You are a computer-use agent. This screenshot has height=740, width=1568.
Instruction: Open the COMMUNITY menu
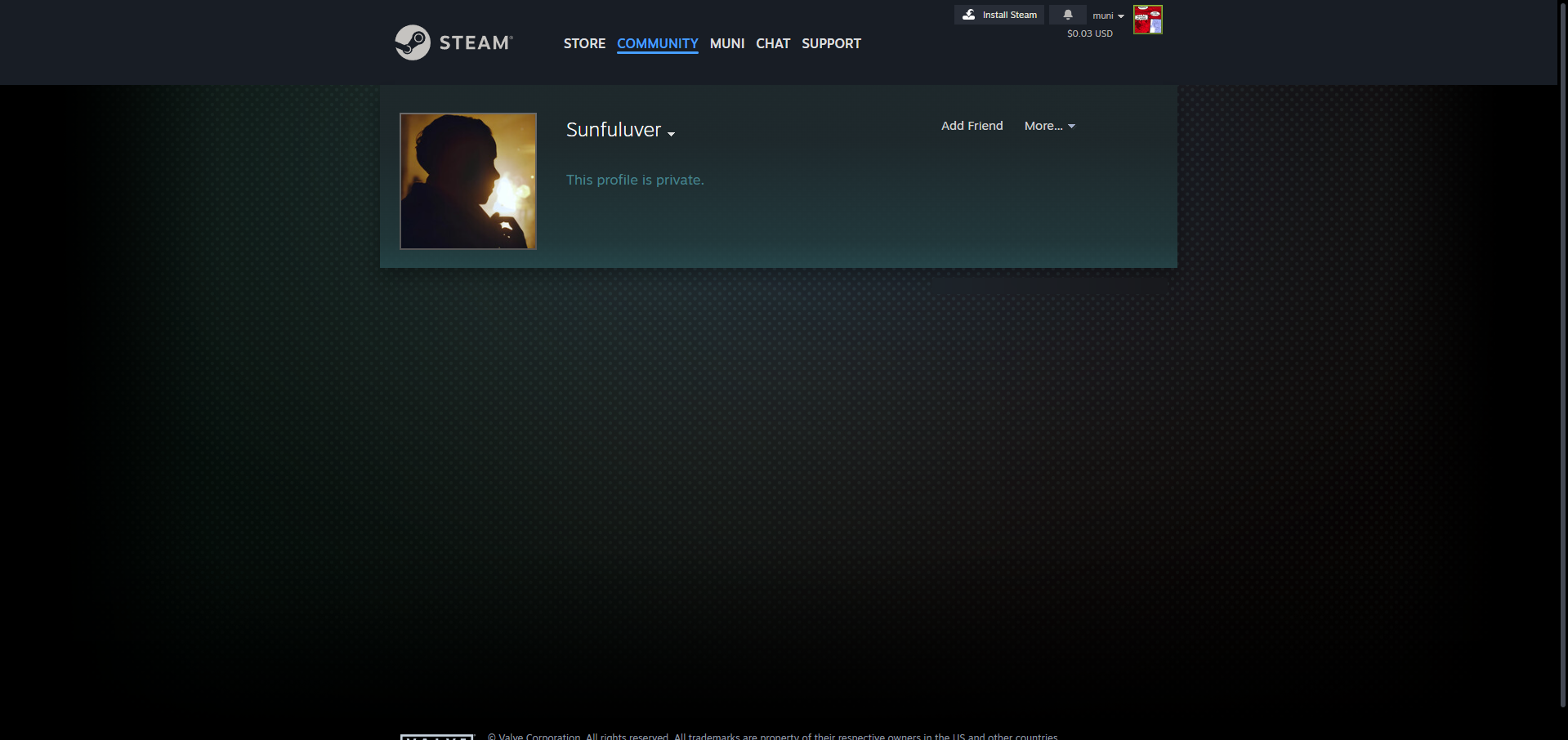pyautogui.click(x=658, y=43)
